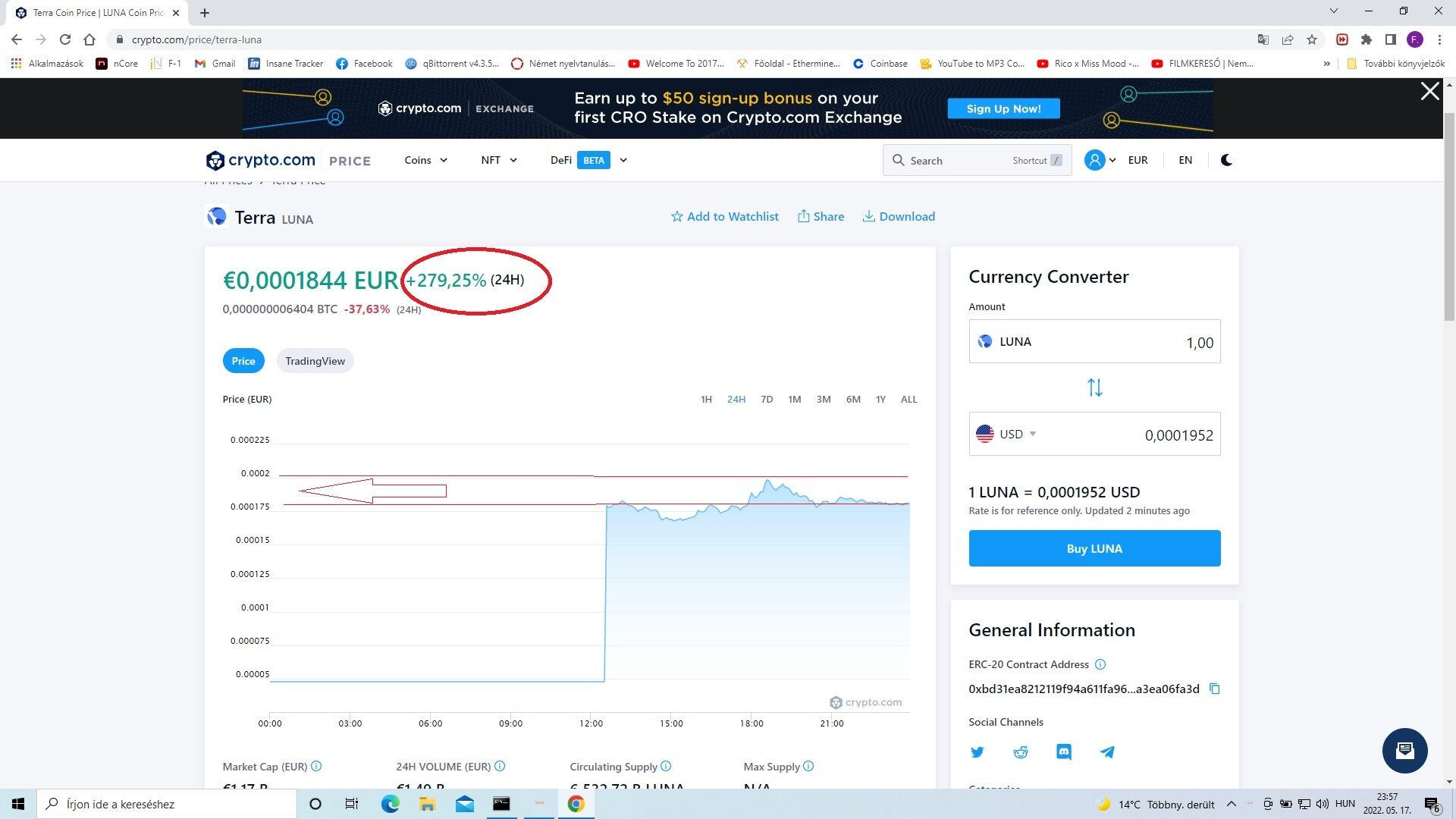
Task: Open Task View on taskbar
Action: coord(352,804)
